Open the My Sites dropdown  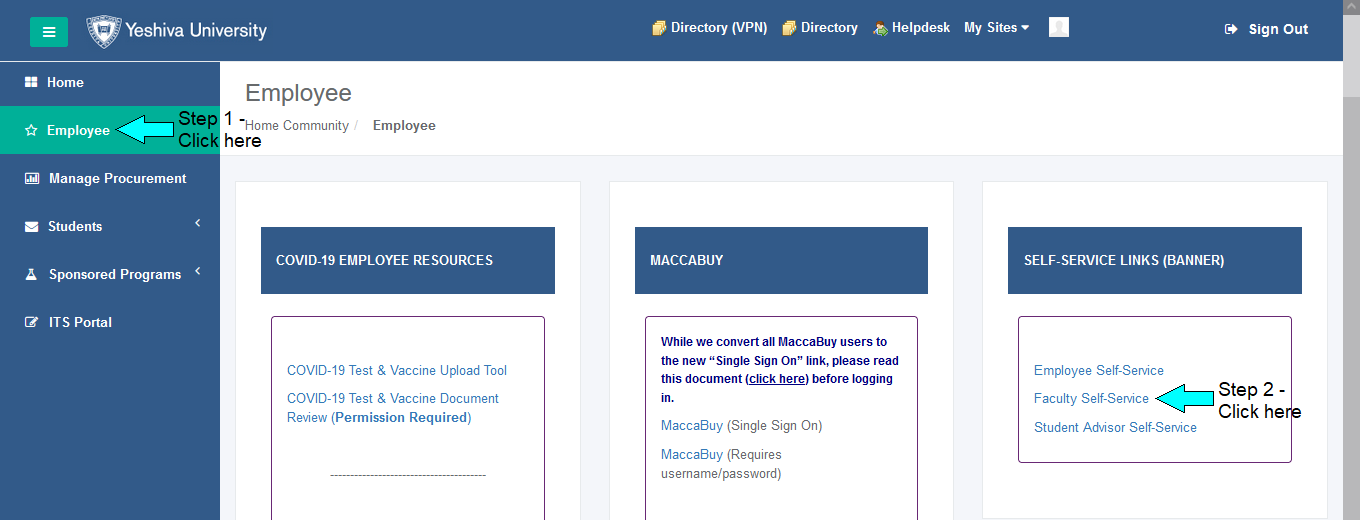[996, 28]
